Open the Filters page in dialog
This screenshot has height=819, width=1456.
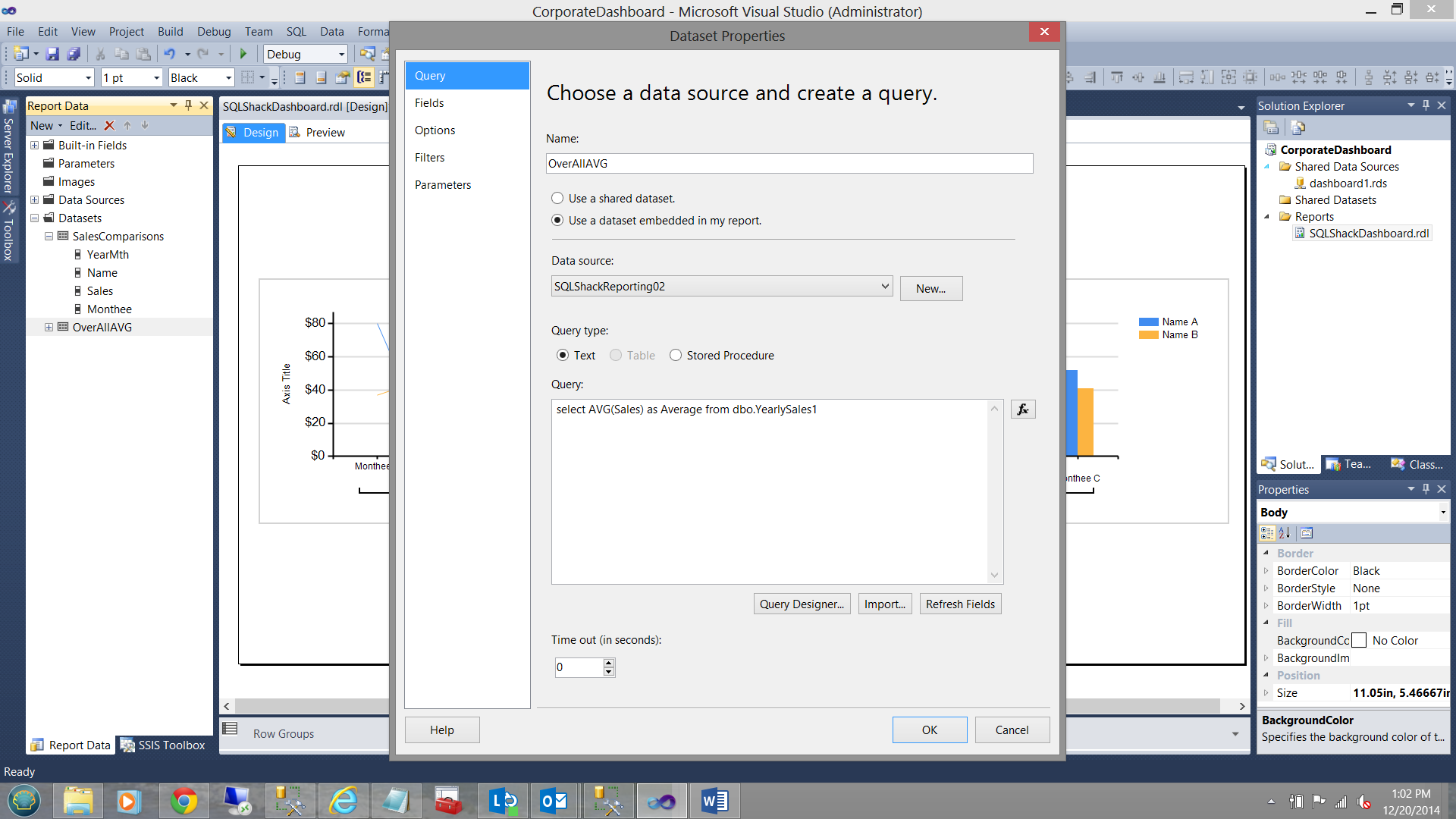429,158
